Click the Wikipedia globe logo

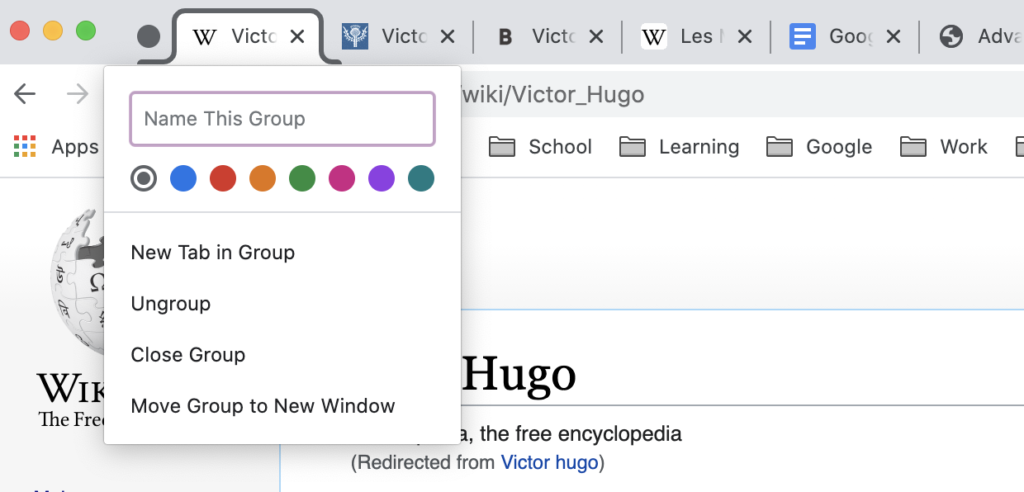coord(78,281)
